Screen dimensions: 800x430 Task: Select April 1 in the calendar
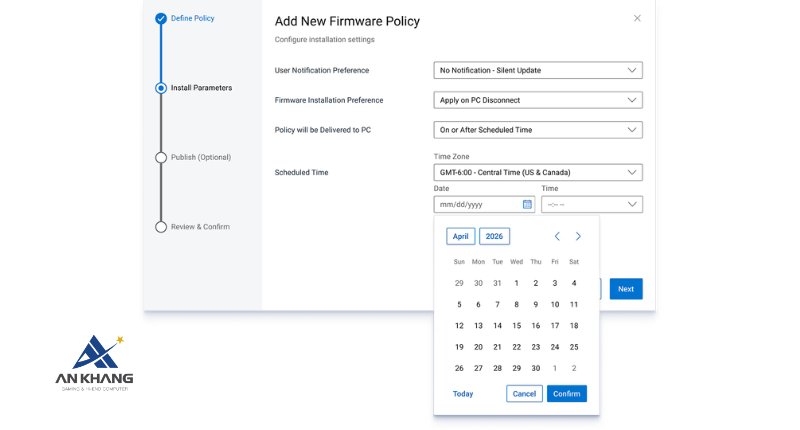pos(516,283)
